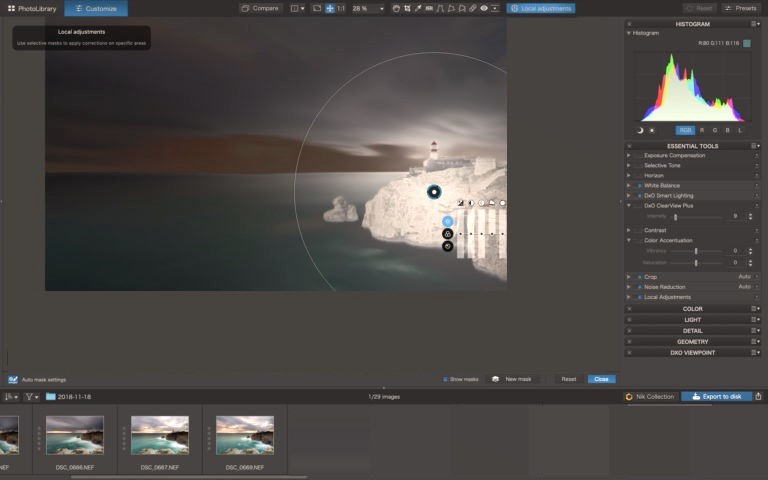Expand the GEOMETRY palette header

point(692,342)
